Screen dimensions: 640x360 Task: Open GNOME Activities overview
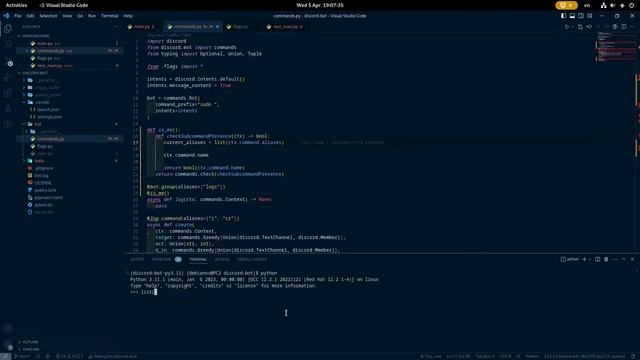coord(16,5)
